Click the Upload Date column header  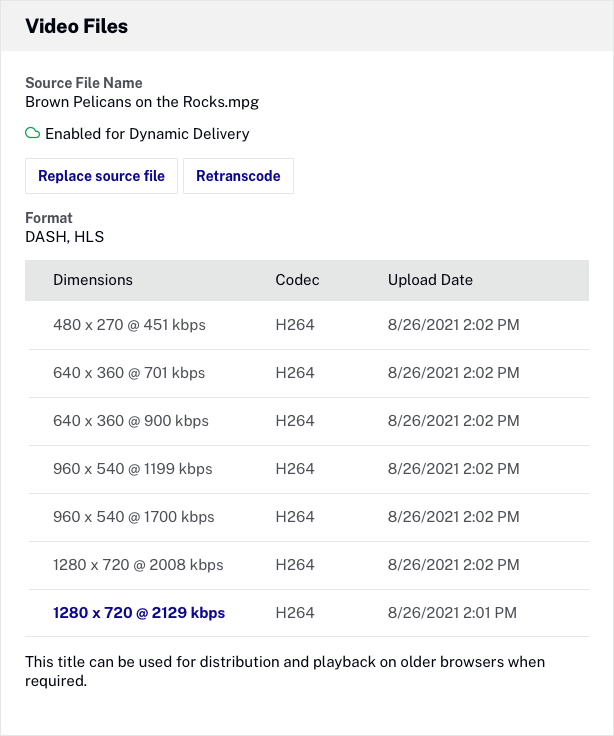point(430,280)
